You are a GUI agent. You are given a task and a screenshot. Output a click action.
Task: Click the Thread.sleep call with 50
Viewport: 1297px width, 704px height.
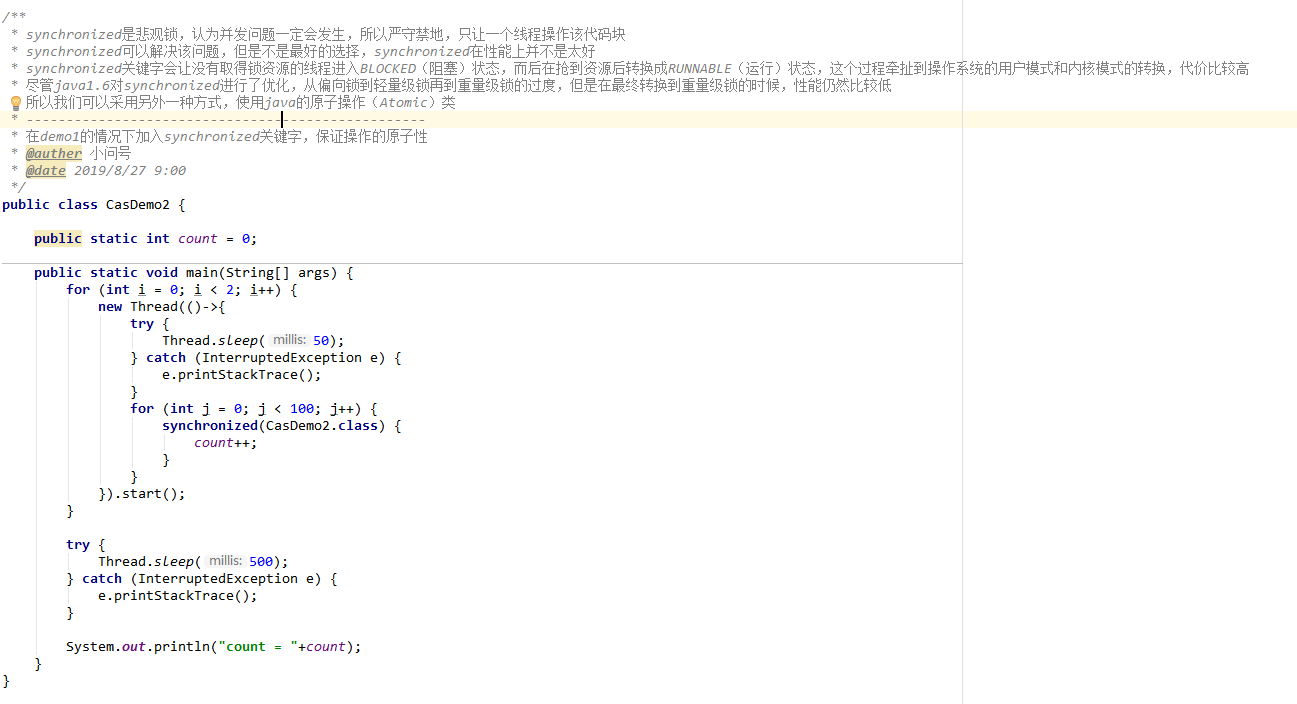[253, 340]
